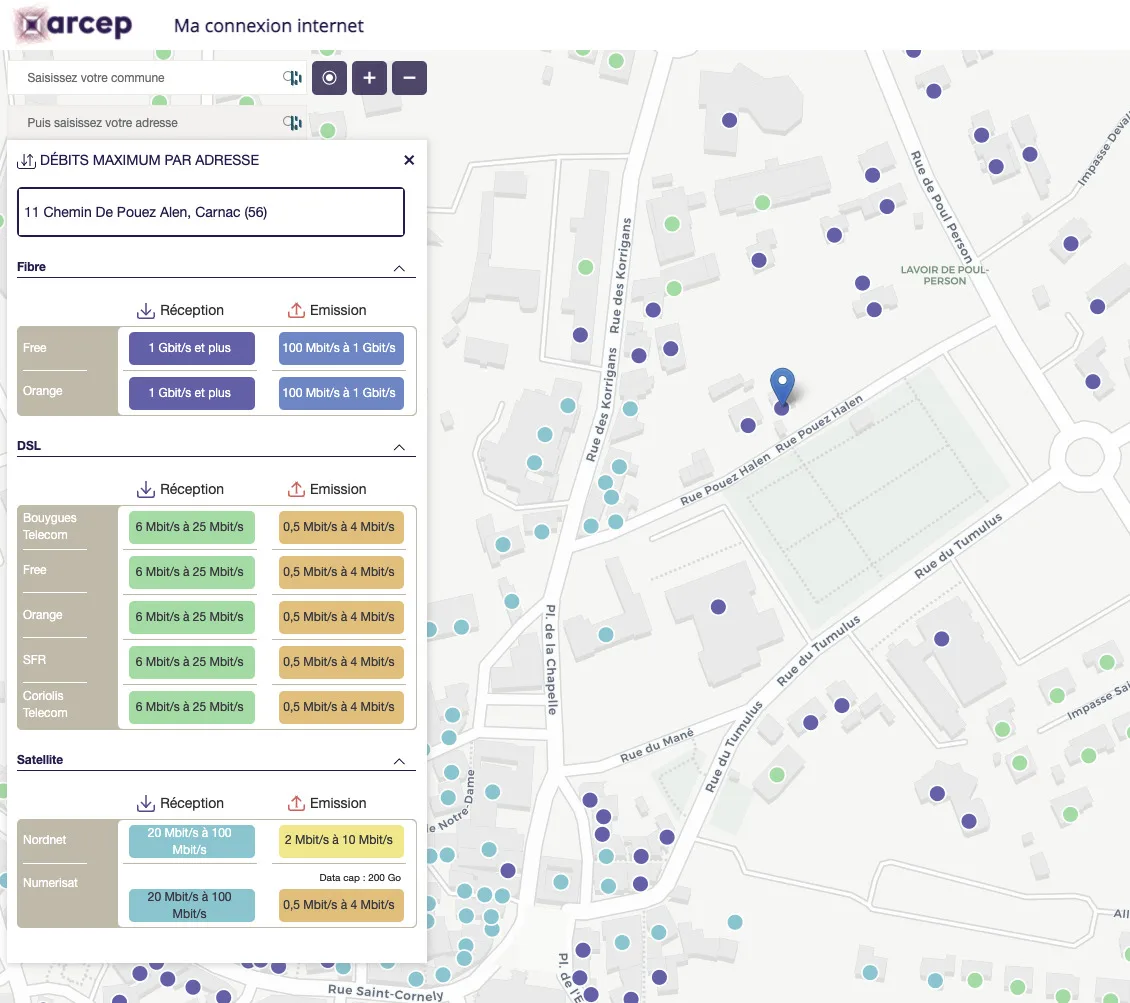
Task: Click the Arcep logo
Action: 74,24
